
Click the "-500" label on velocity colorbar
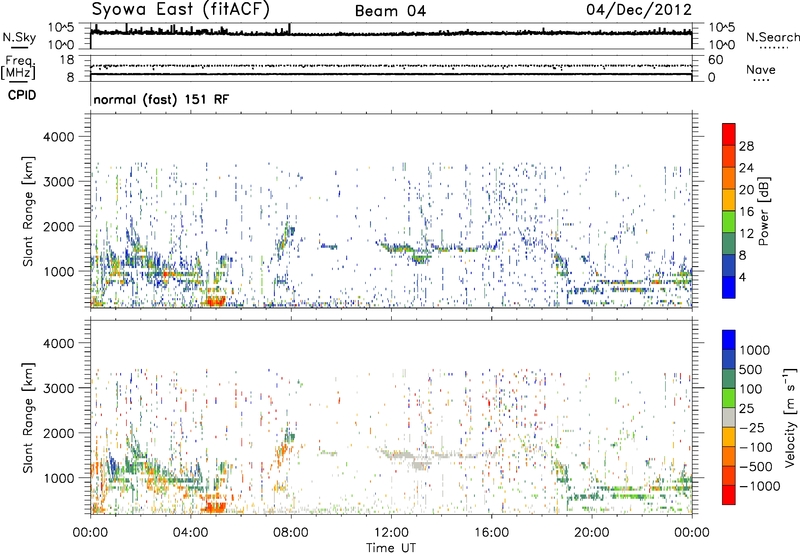click(x=755, y=467)
